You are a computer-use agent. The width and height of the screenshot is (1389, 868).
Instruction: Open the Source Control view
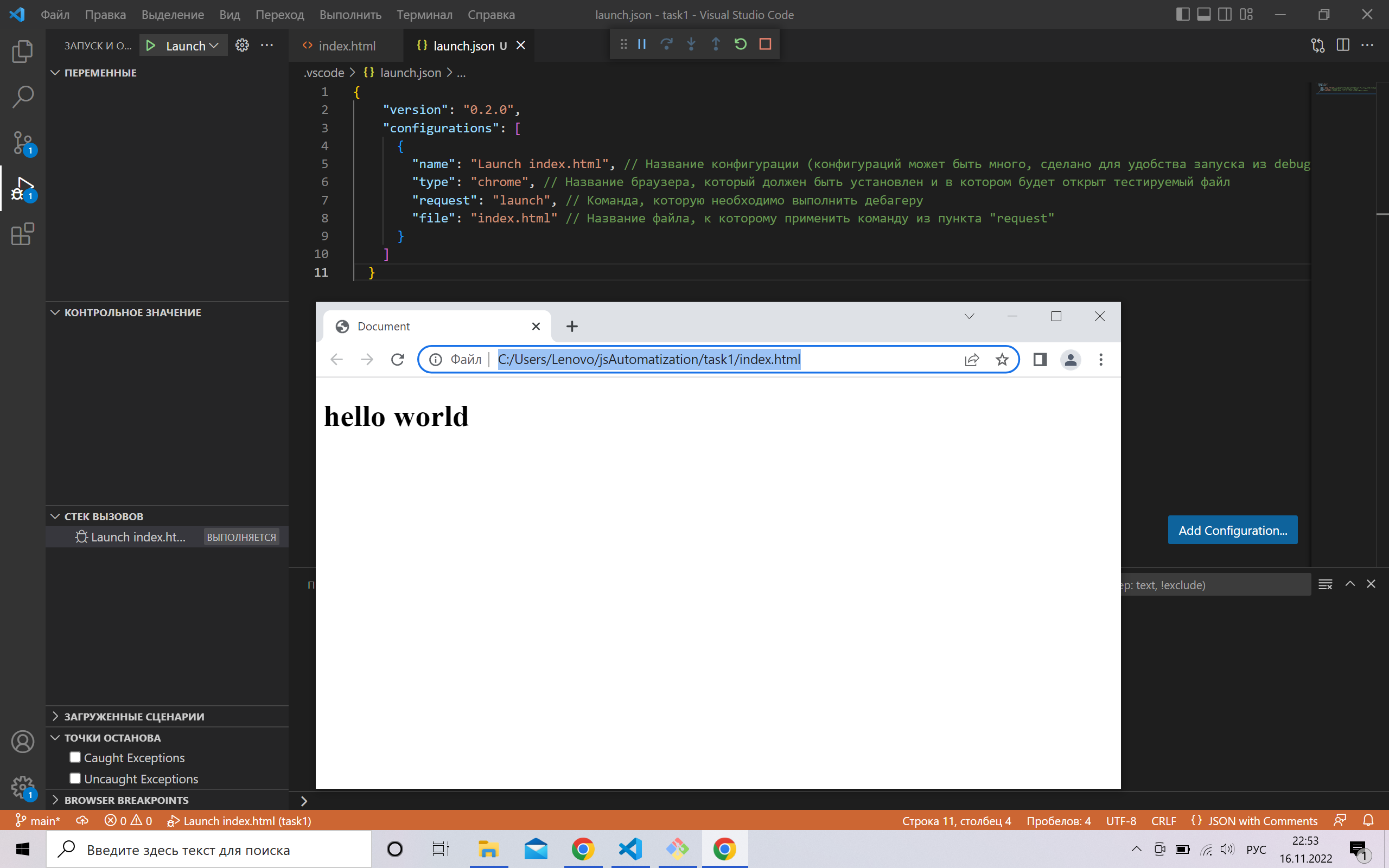[22, 142]
